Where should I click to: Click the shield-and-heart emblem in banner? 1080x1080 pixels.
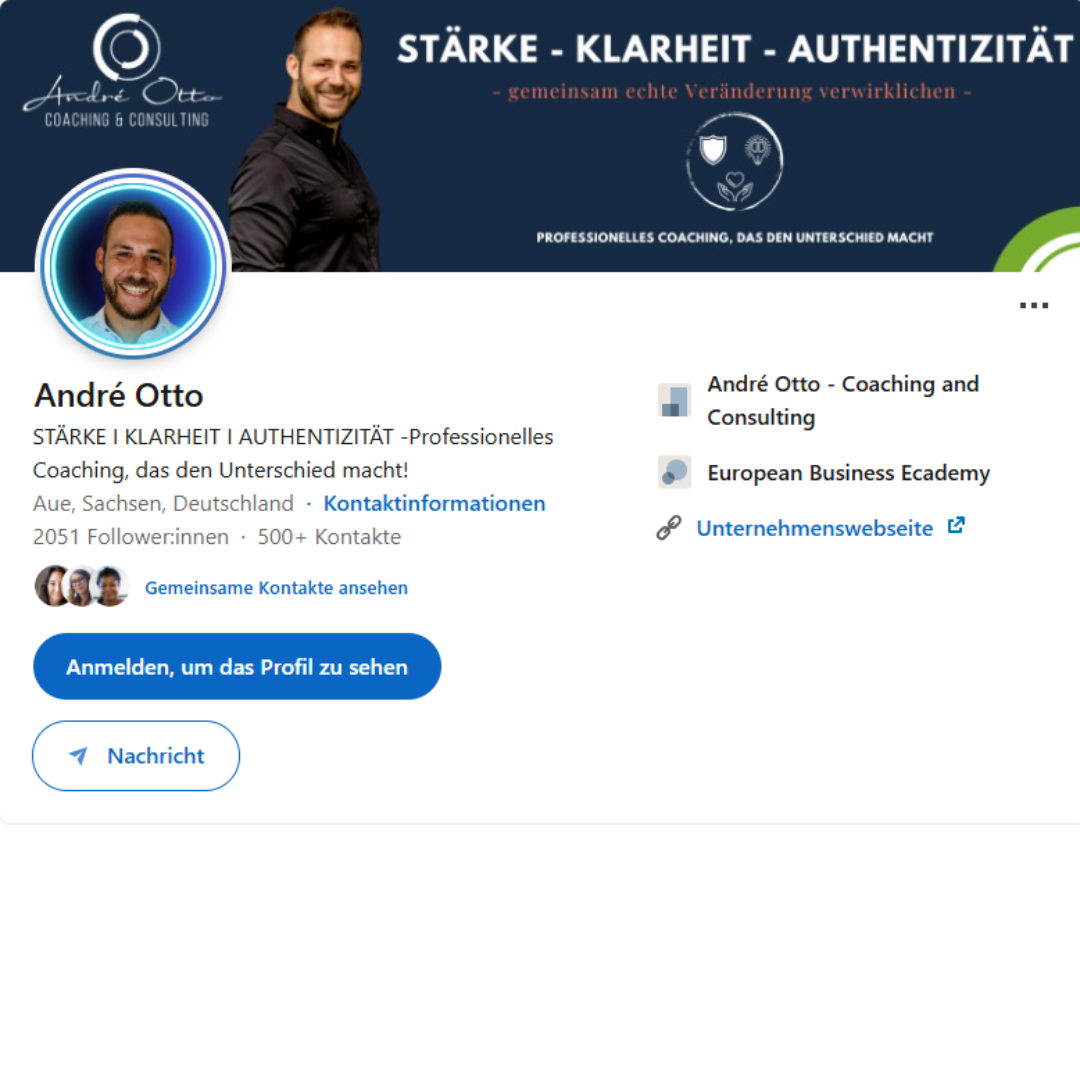[x=734, y=163]
